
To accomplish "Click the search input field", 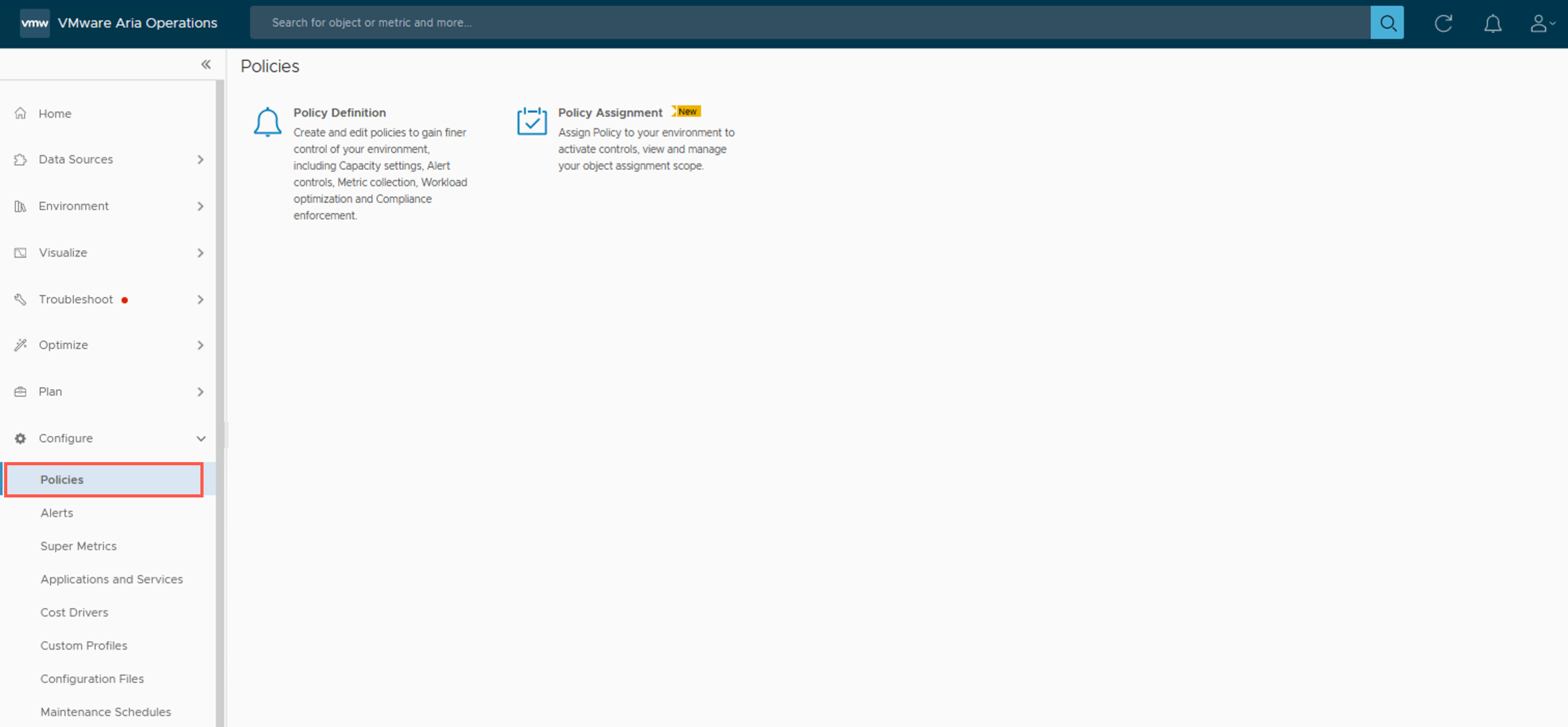I will [809, 23].
